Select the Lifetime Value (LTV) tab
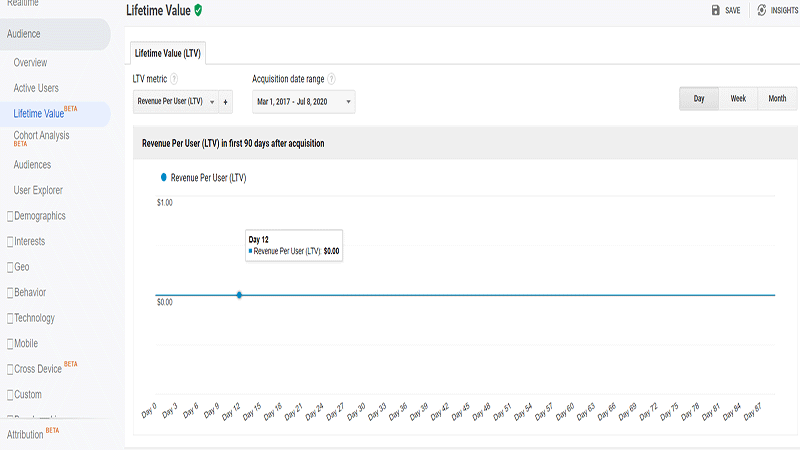800x450 pixels. click(168, 53)
